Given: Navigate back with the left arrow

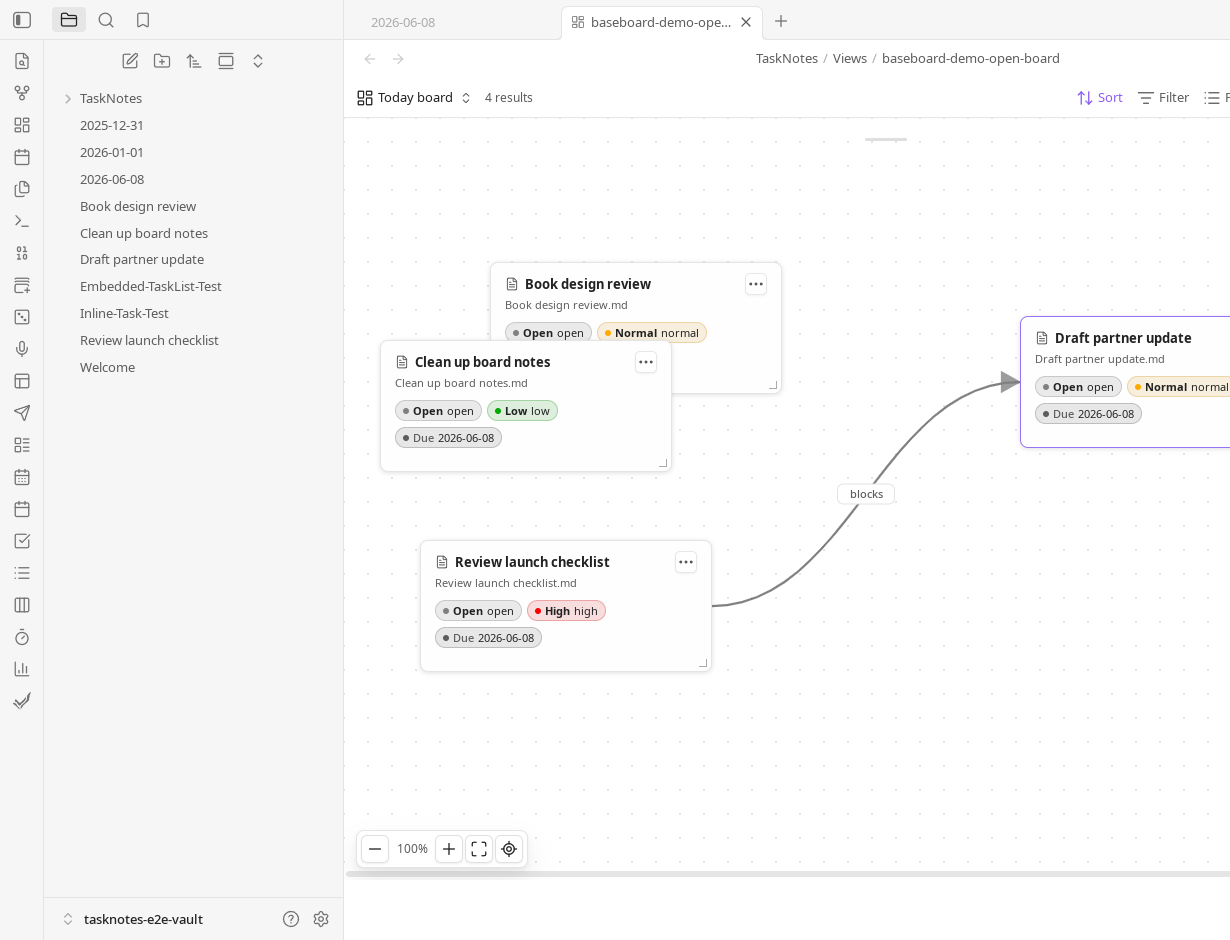Looking at the screenshot, I should point(370,59).
